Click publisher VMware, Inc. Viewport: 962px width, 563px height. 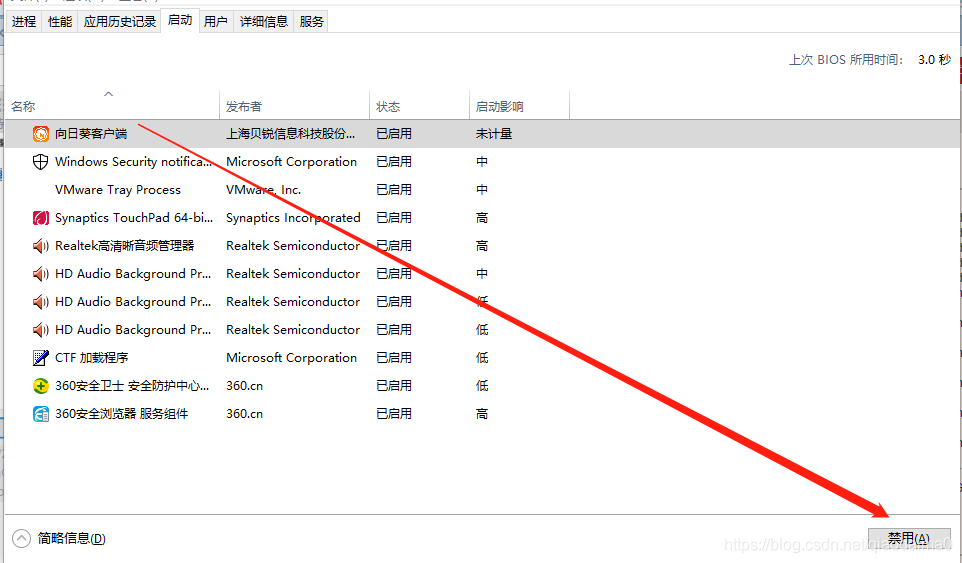[264, 190]
